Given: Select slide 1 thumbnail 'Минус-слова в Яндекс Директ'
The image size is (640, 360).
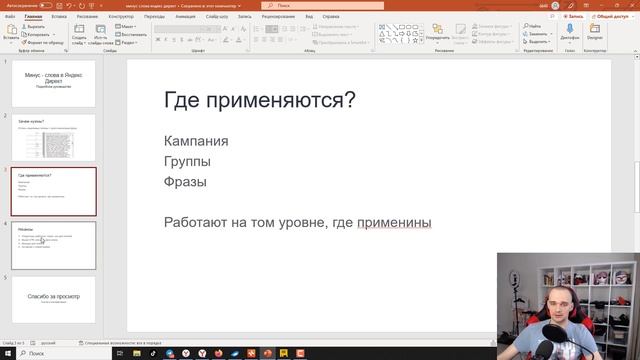Looking at the screenshot, I should coord(53,84).
